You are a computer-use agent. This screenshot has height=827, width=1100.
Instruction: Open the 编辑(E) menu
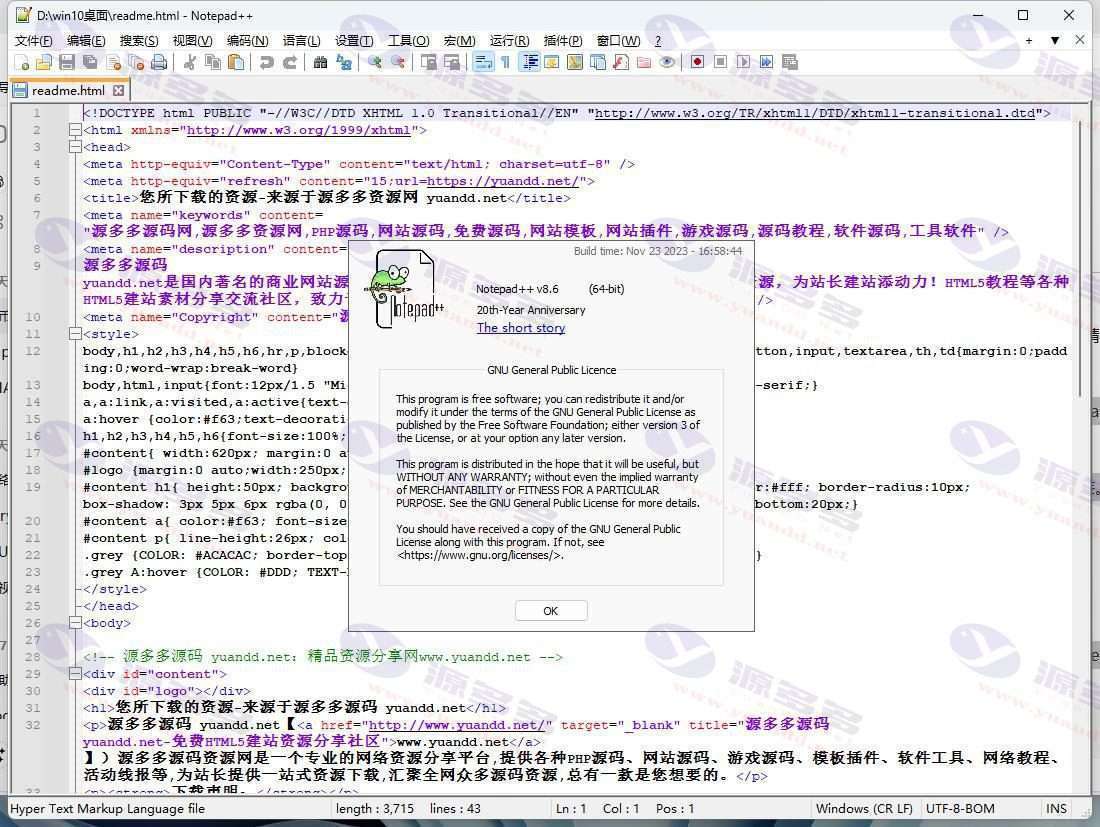coord(86,41)
